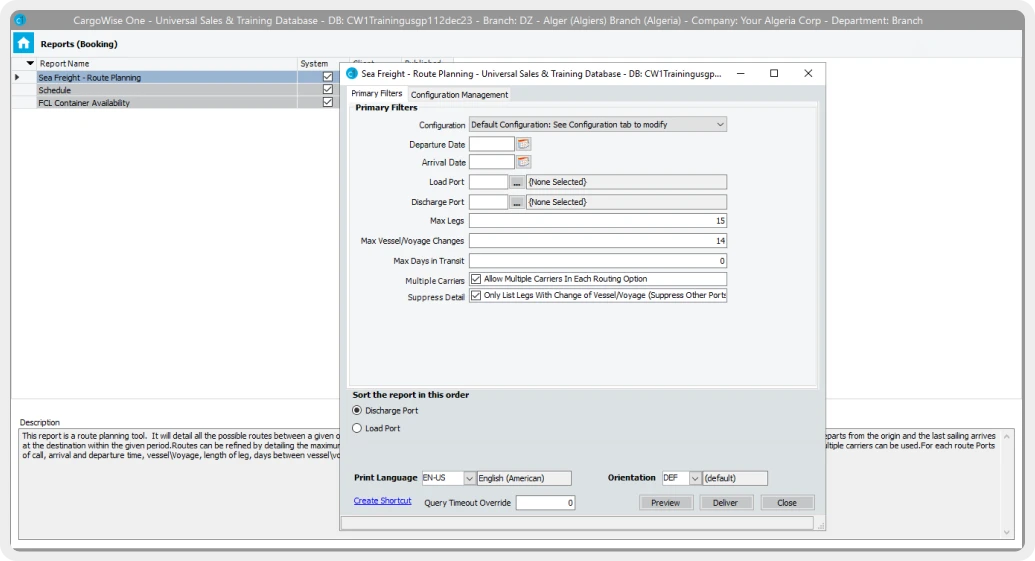Image resolution: width=1035 pixels, height=561 pixels.
Task: Click the Max Days in Transit field
Action: point(597,260)
